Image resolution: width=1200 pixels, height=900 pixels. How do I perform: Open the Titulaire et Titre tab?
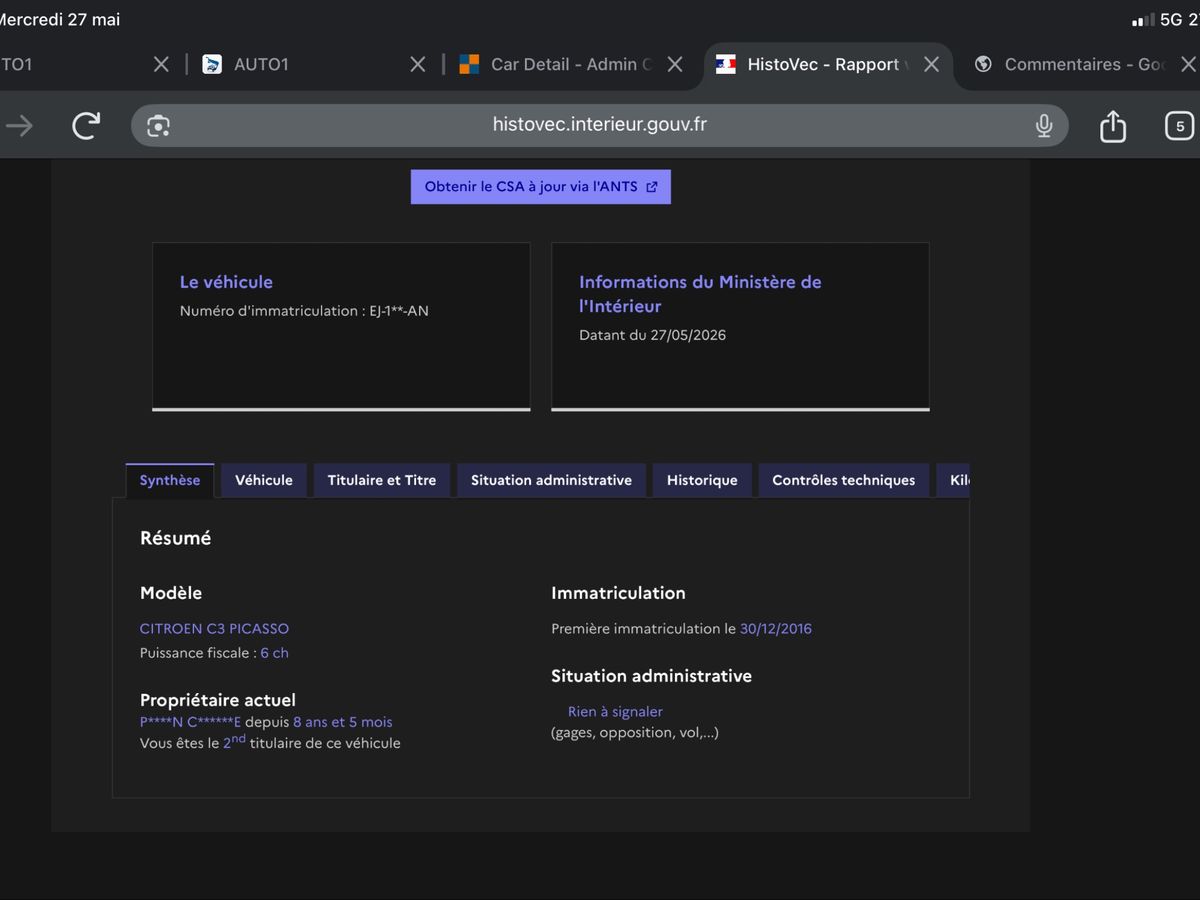(x=382, y=480)
